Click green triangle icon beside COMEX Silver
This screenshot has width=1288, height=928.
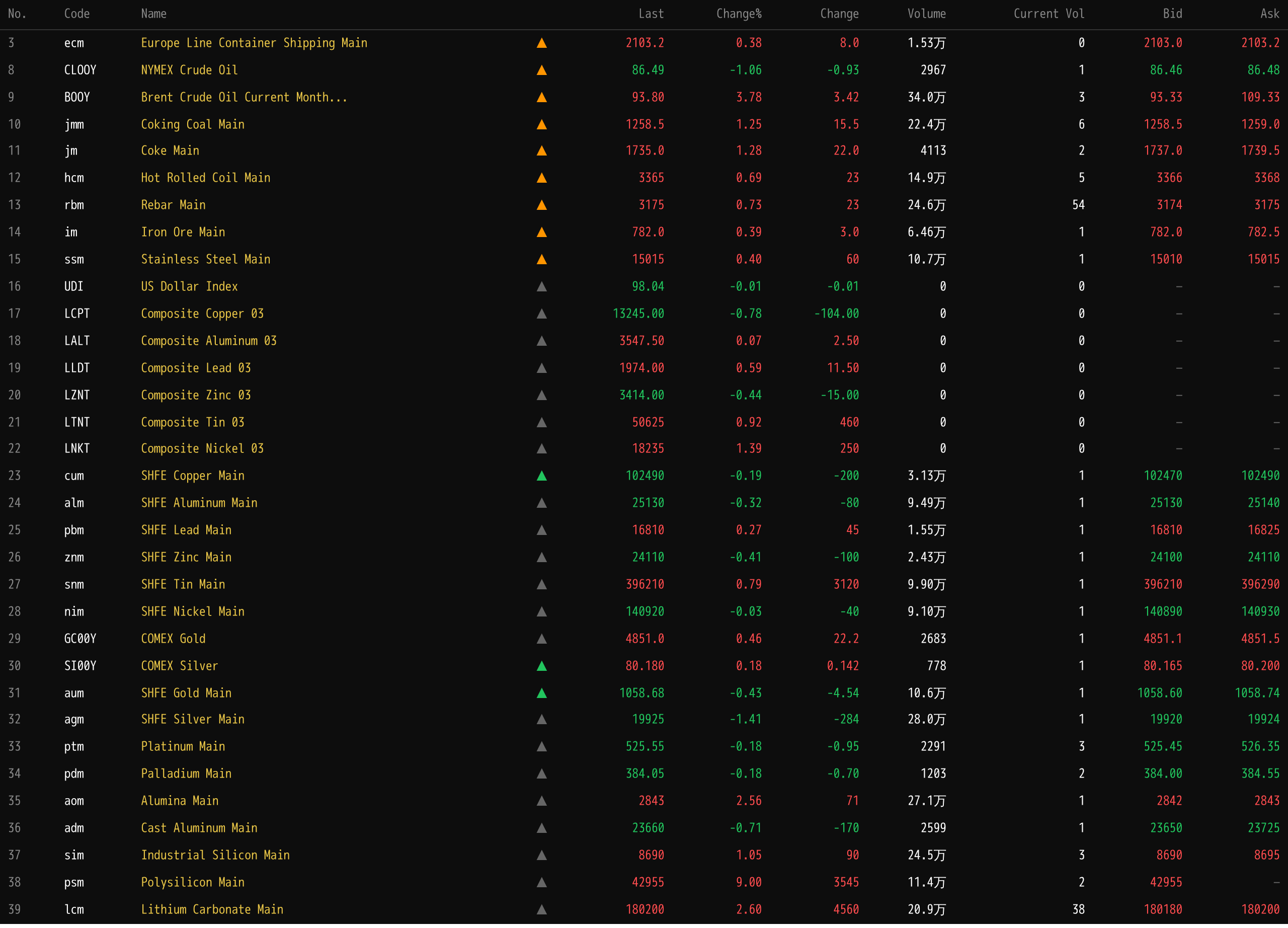542,666
